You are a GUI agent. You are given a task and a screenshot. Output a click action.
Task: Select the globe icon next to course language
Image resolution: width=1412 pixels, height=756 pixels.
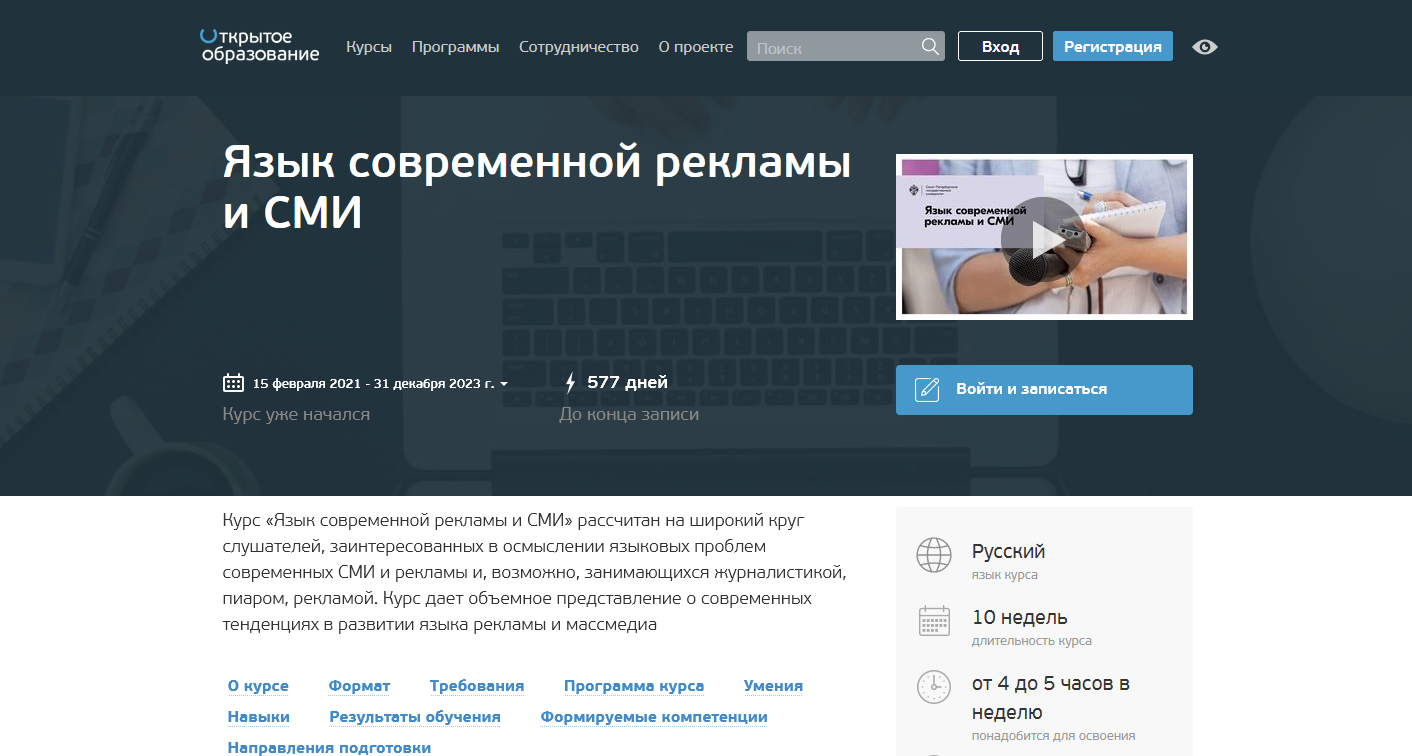tap(933, 556)
